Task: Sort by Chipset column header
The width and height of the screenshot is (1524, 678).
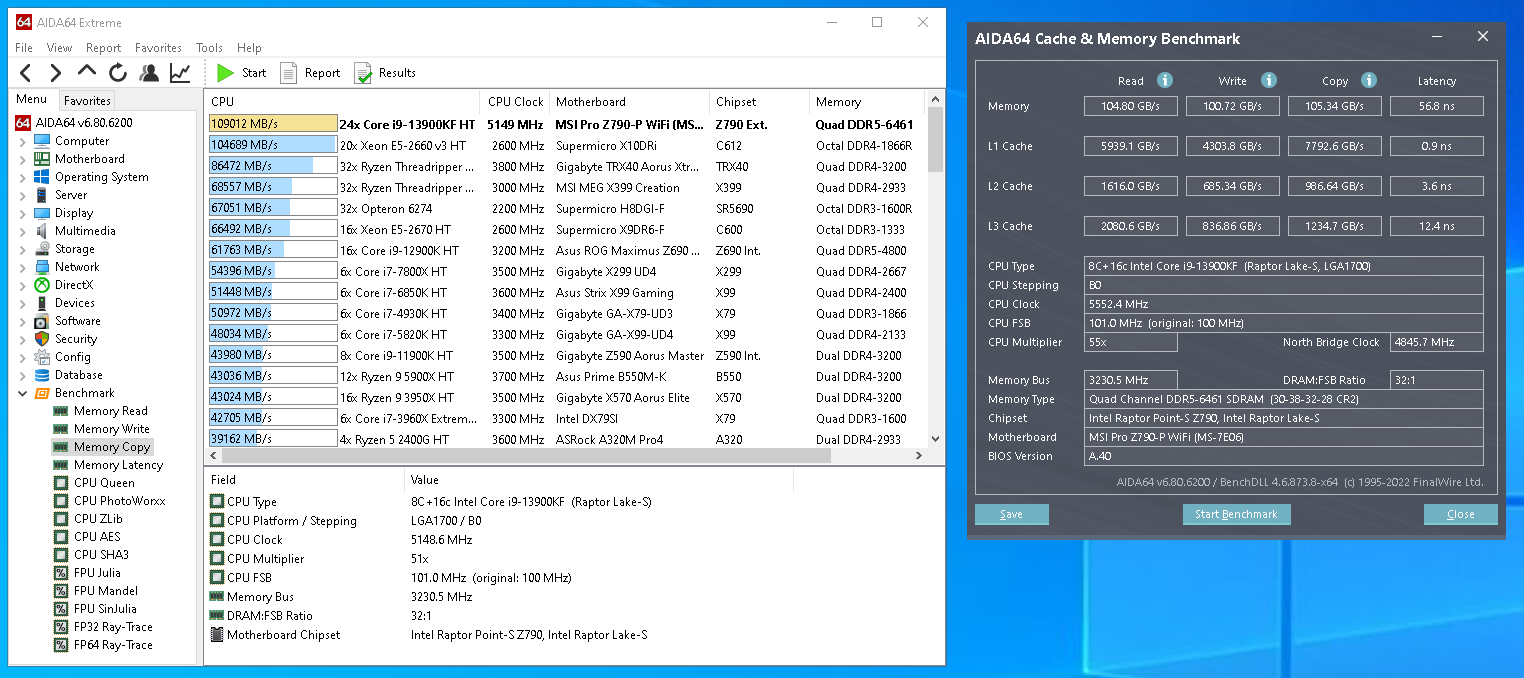Action: point(759,102)
